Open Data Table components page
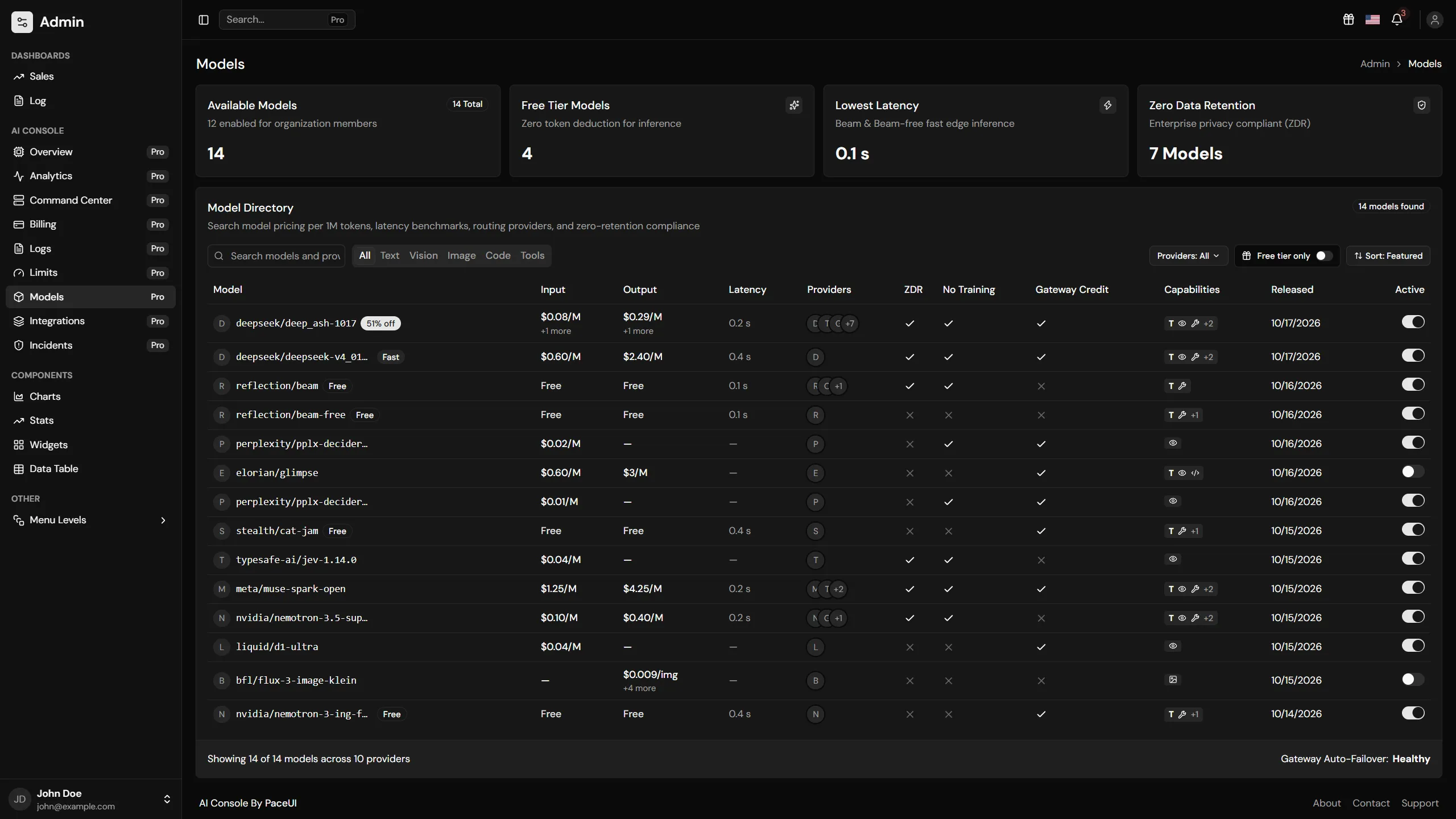Viewport: 1456px width, 819px height. [90, 469]
